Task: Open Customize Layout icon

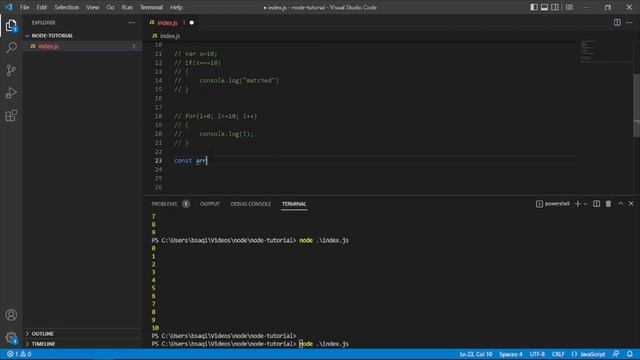Action: pos(569,7)
